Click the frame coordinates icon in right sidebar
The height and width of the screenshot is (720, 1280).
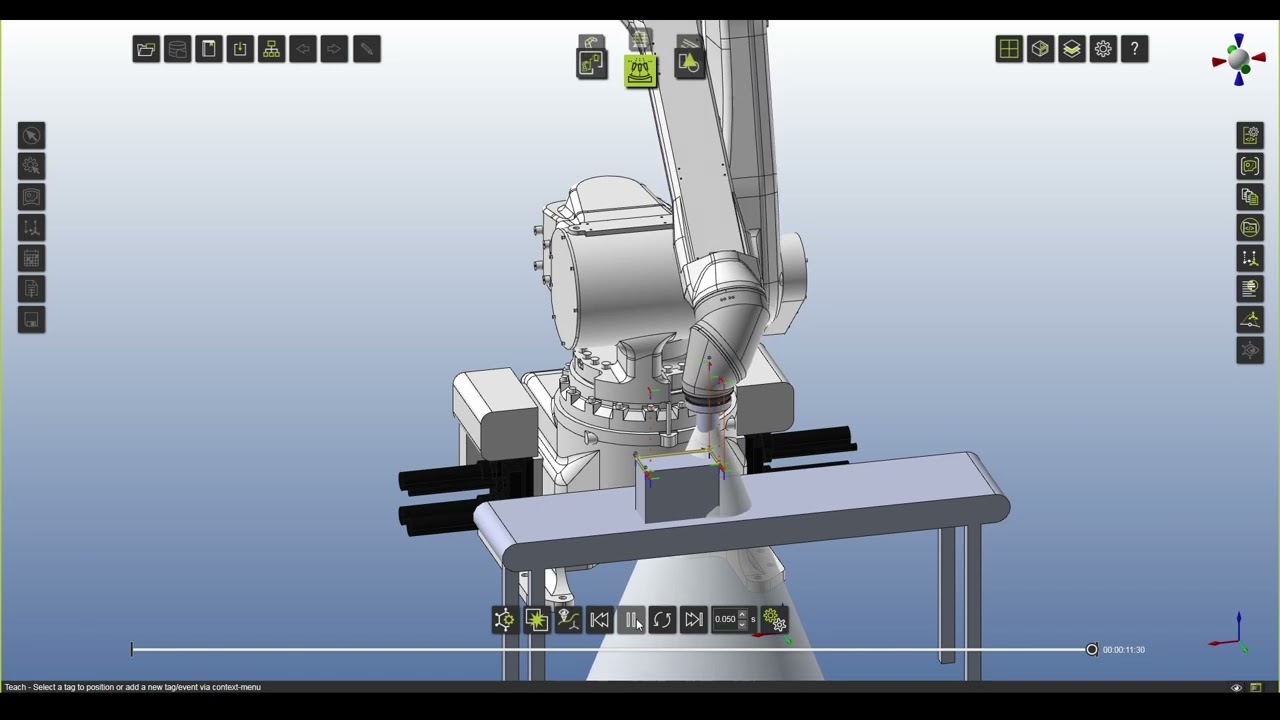pyautogui.click(x=1250, y=259)
